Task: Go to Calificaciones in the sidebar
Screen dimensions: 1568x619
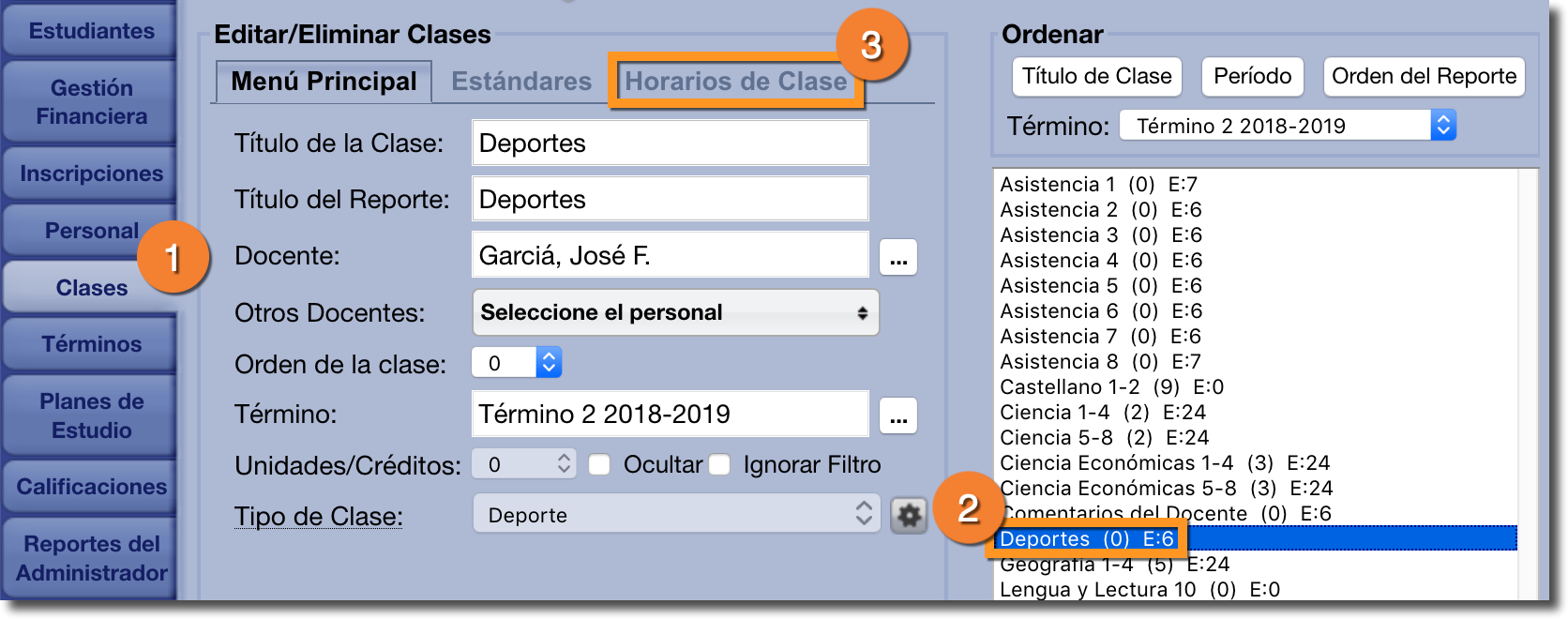Action: tap(91, 487)
